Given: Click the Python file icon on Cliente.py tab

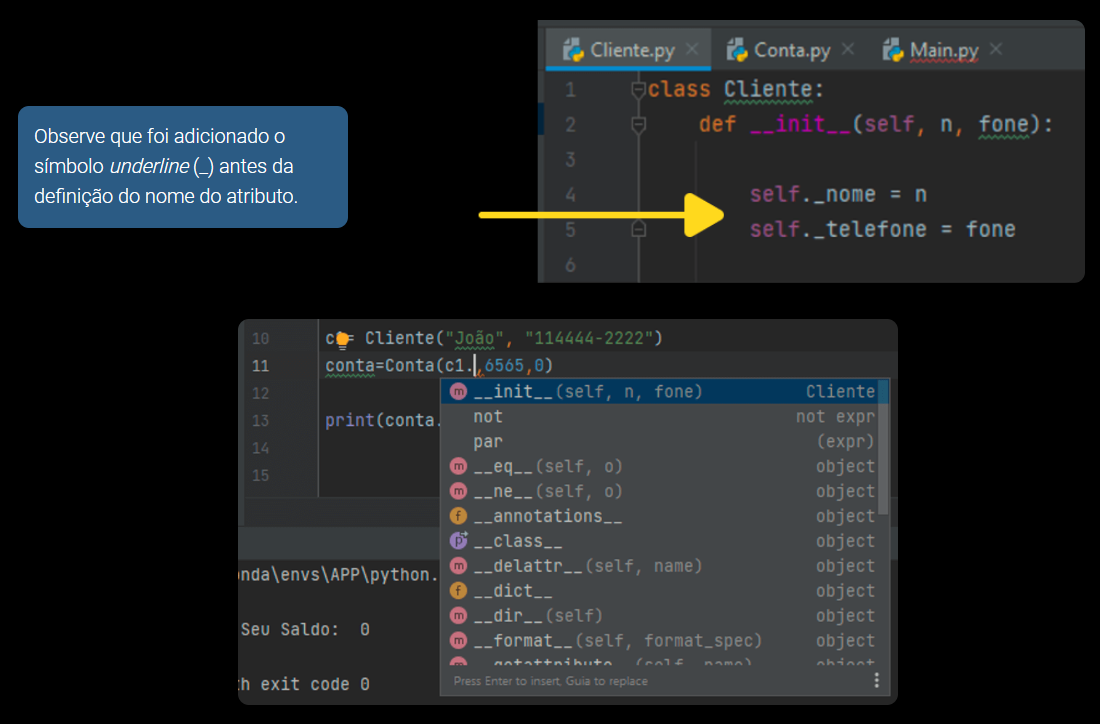Looking at the screenshot, I should click(x=573, y=51).
